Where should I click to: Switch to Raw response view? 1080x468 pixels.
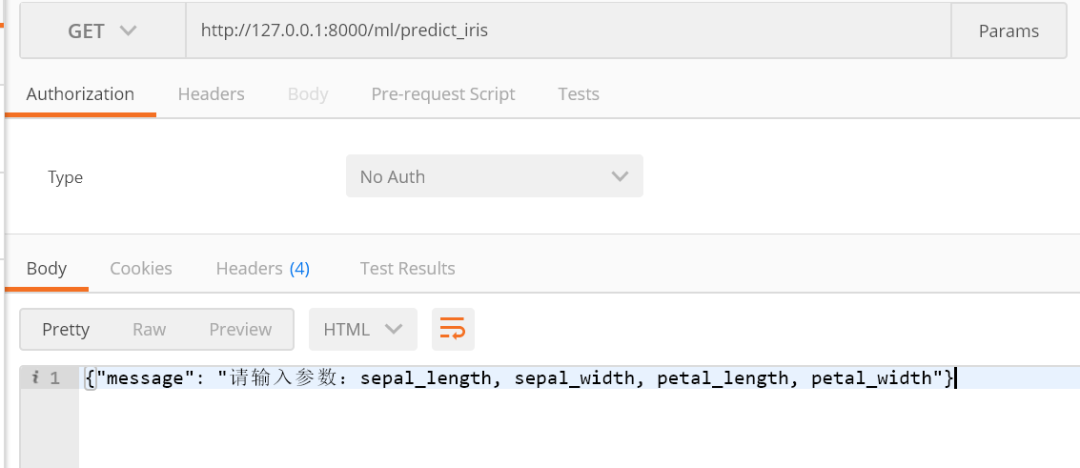click(149, 329)
